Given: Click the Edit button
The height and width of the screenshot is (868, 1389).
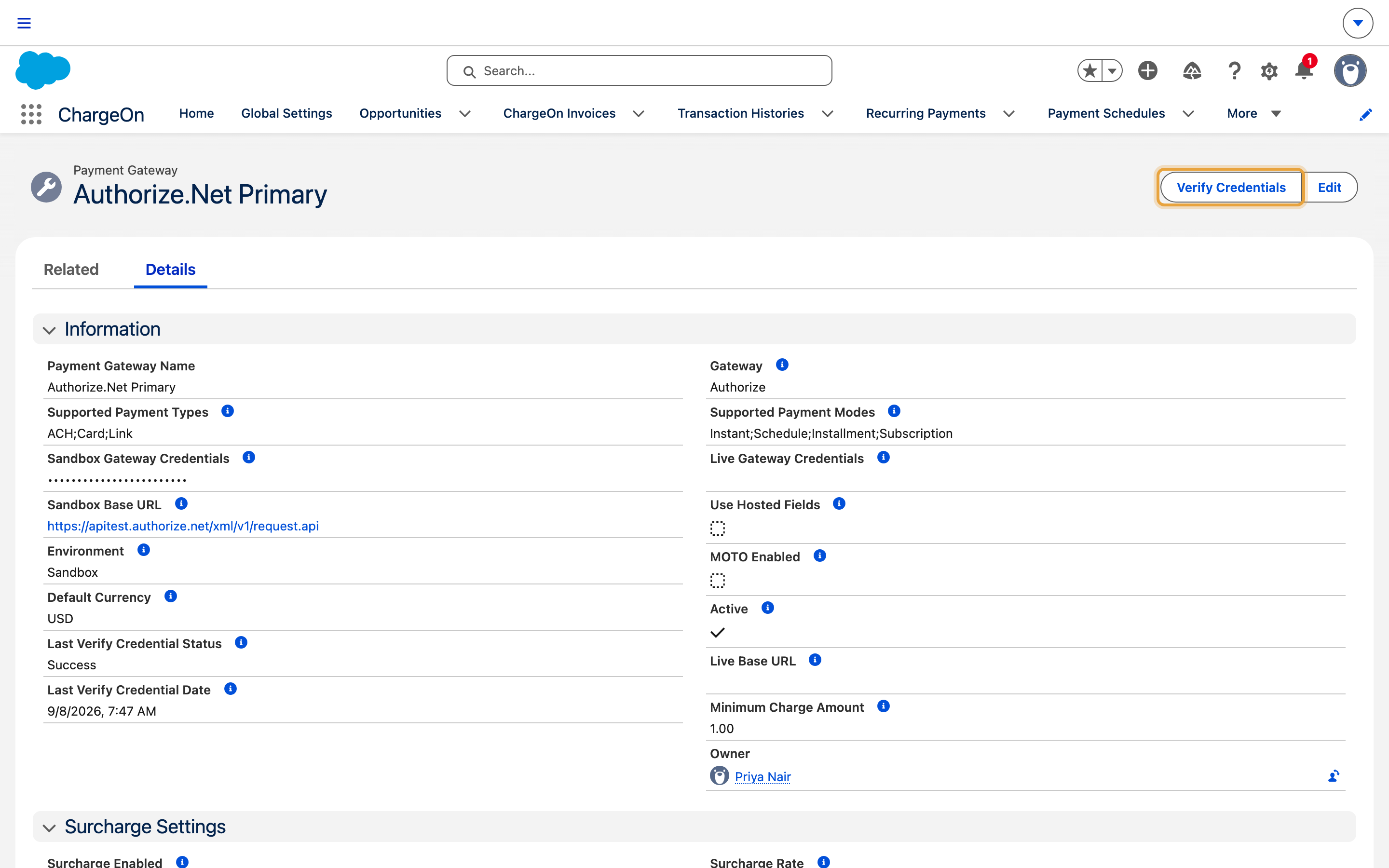Looking at the screenshot, I should pos(1329,187).
